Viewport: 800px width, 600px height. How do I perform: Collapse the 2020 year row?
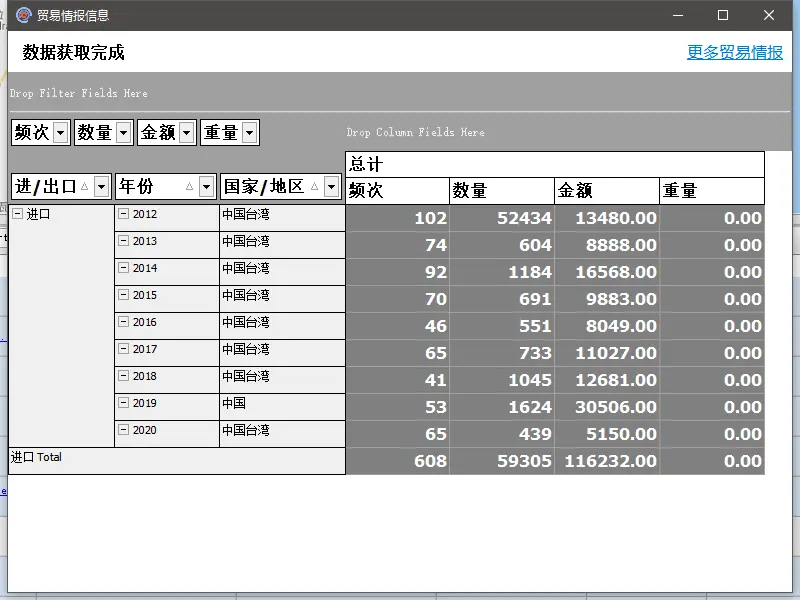[123, 430]
